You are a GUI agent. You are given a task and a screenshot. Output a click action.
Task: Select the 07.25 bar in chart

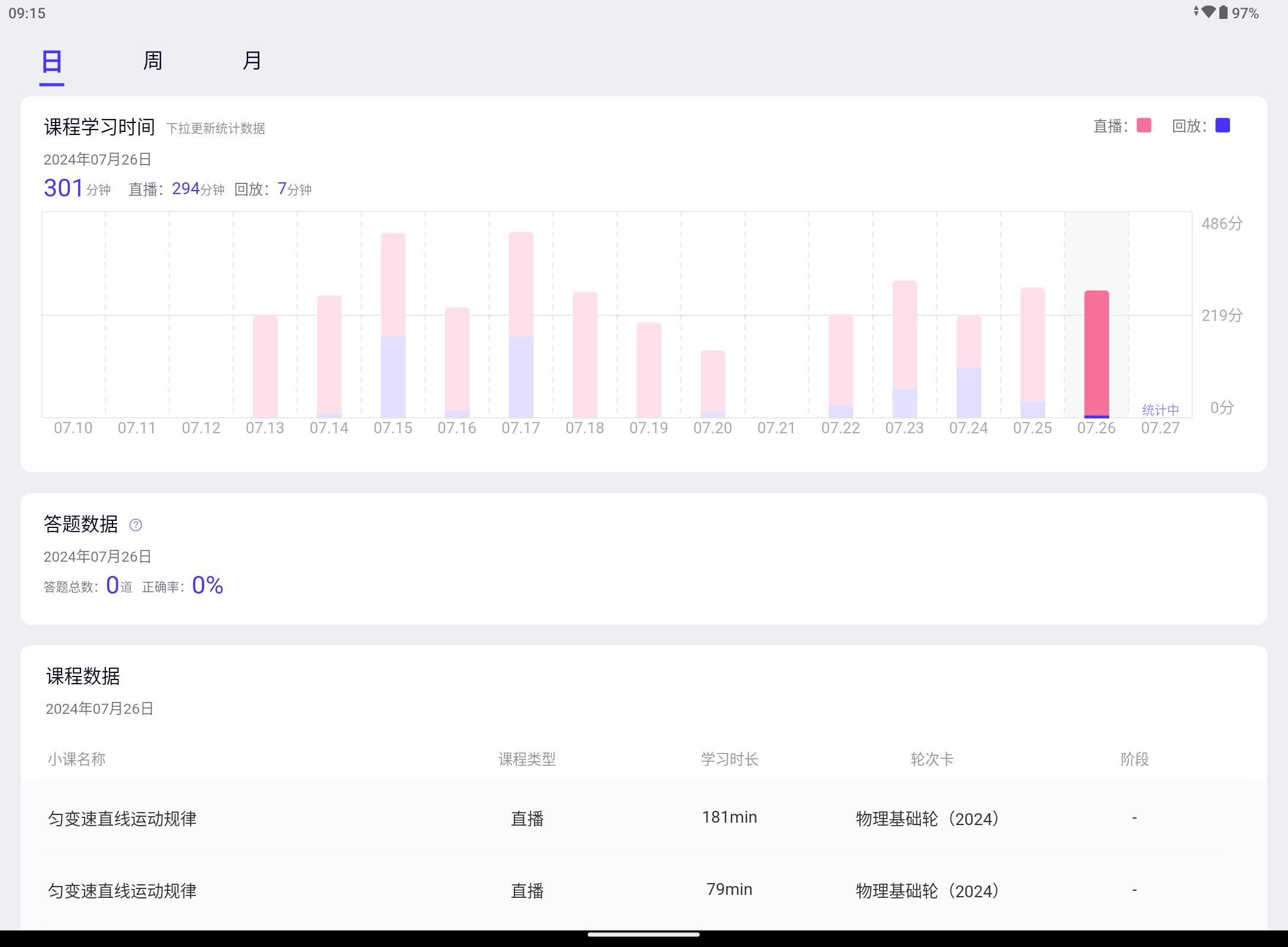(x=1032, y=353)
